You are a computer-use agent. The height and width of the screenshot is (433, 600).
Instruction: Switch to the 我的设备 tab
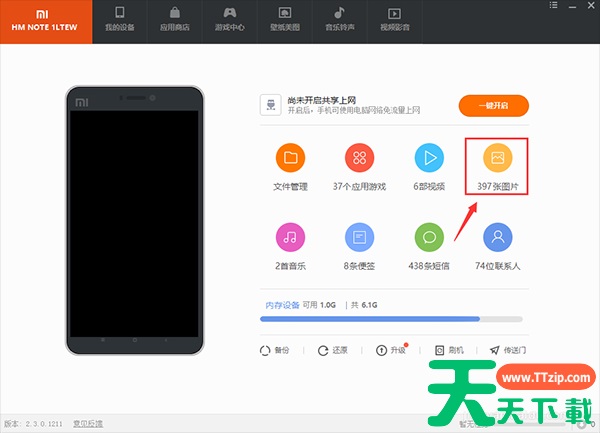pyautogui.click(x=120, y=22)
